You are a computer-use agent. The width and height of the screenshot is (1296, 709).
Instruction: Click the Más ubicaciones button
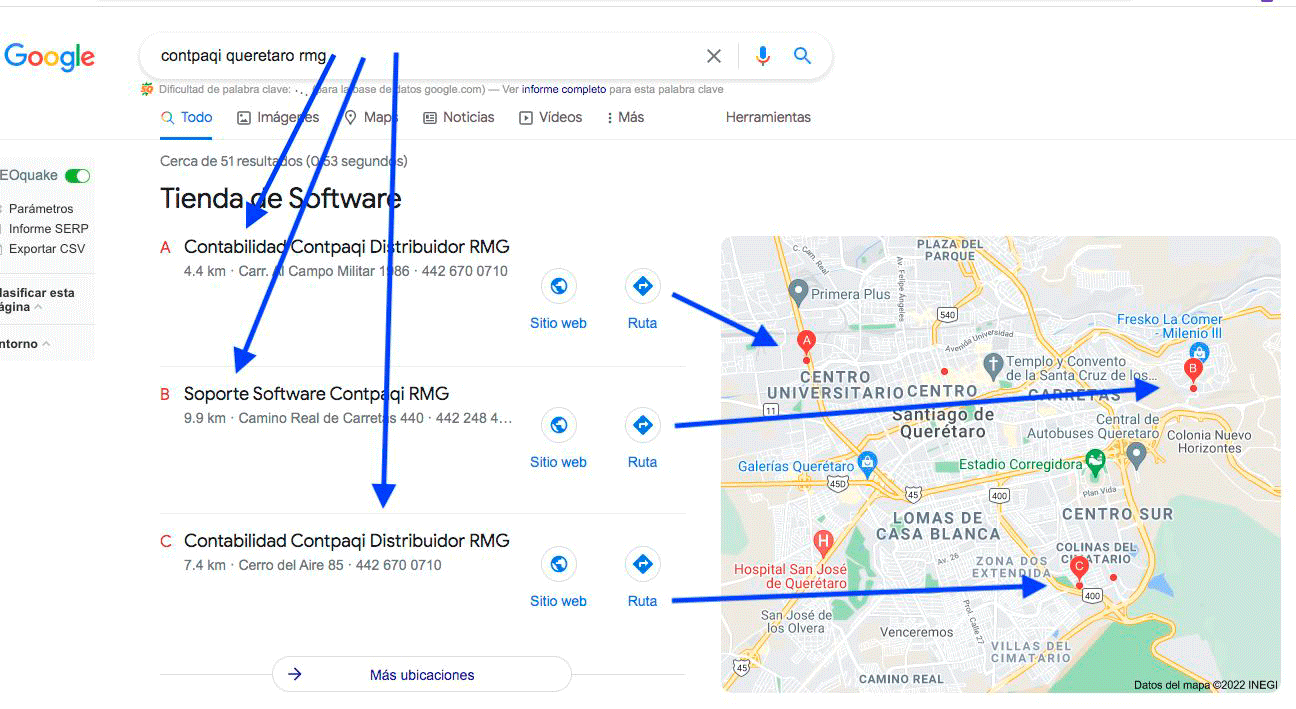pyautogui.click(x=422, y=674)
